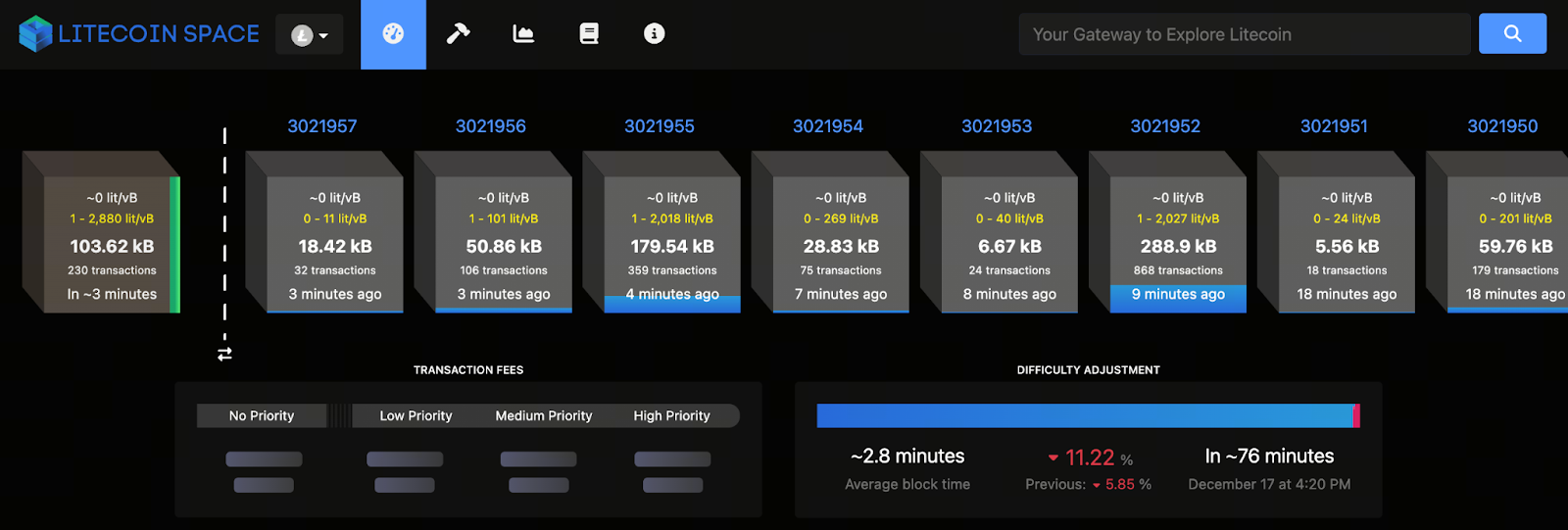
Task: Open block number 3021954 link
Action: (827, 126)
